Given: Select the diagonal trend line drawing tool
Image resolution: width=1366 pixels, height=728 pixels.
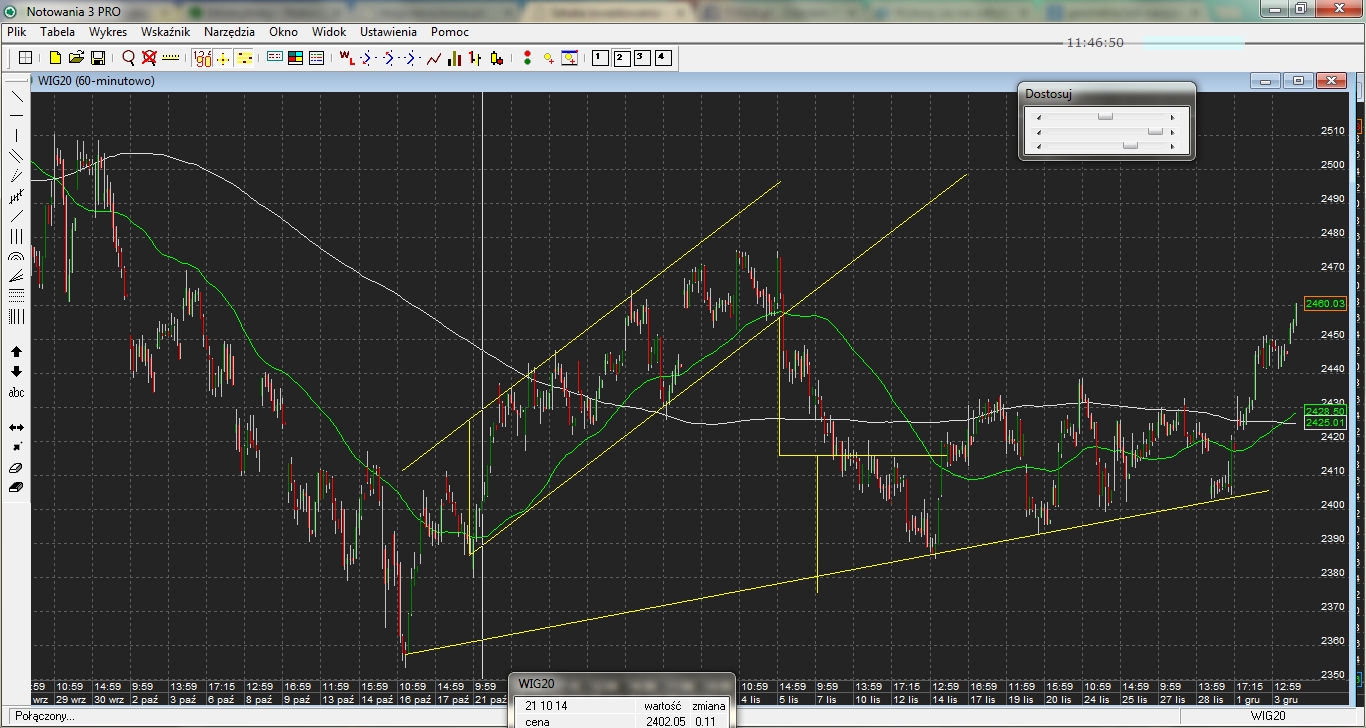Looking at the screenshot, I should tap(16, 96).
